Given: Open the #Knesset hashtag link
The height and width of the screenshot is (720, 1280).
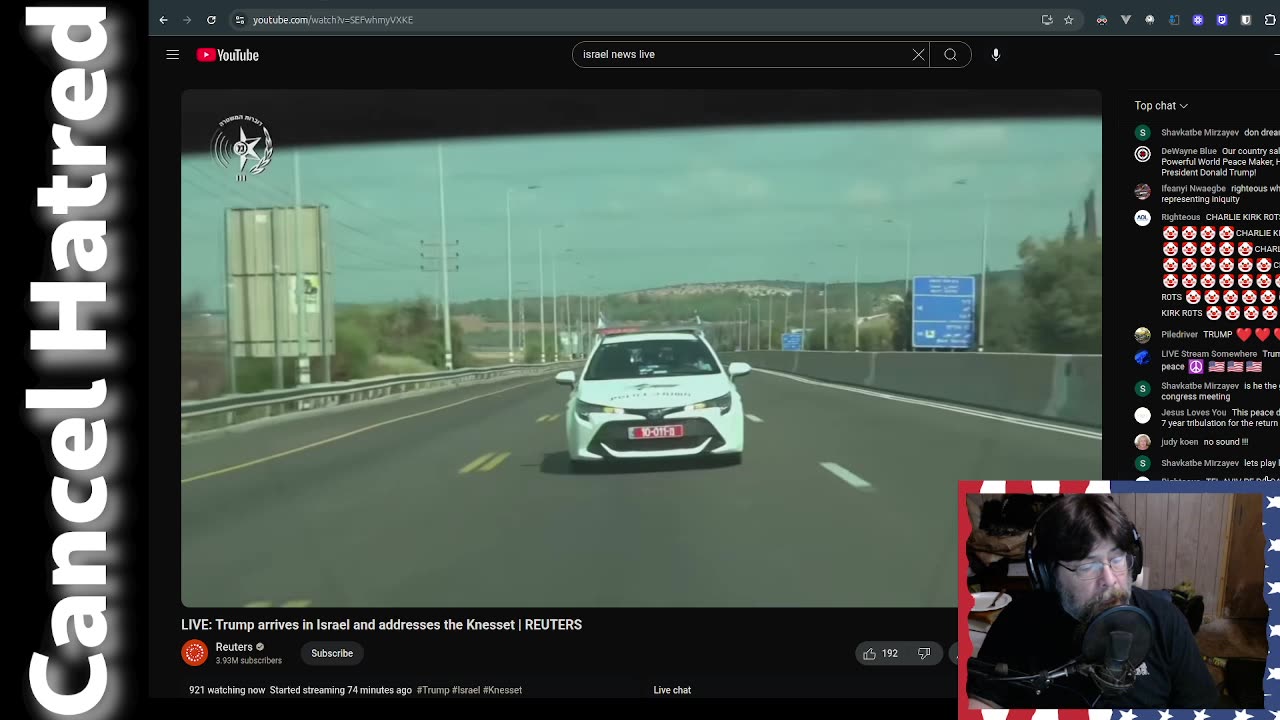Looking at the screenshot, I should pyautogui.click(x=502, y=690).
